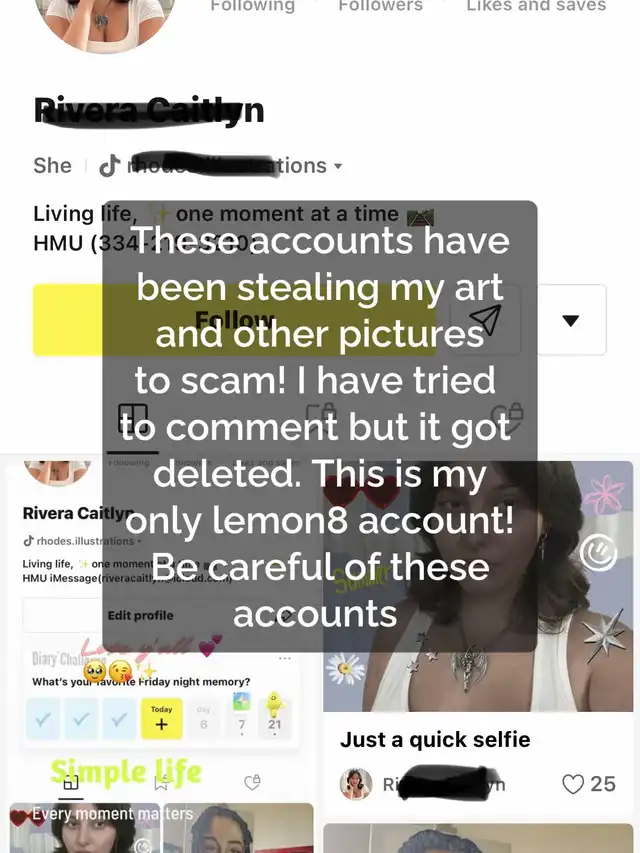
Task: Open the locked liked-posts heart tab
Action: point(507,417)
